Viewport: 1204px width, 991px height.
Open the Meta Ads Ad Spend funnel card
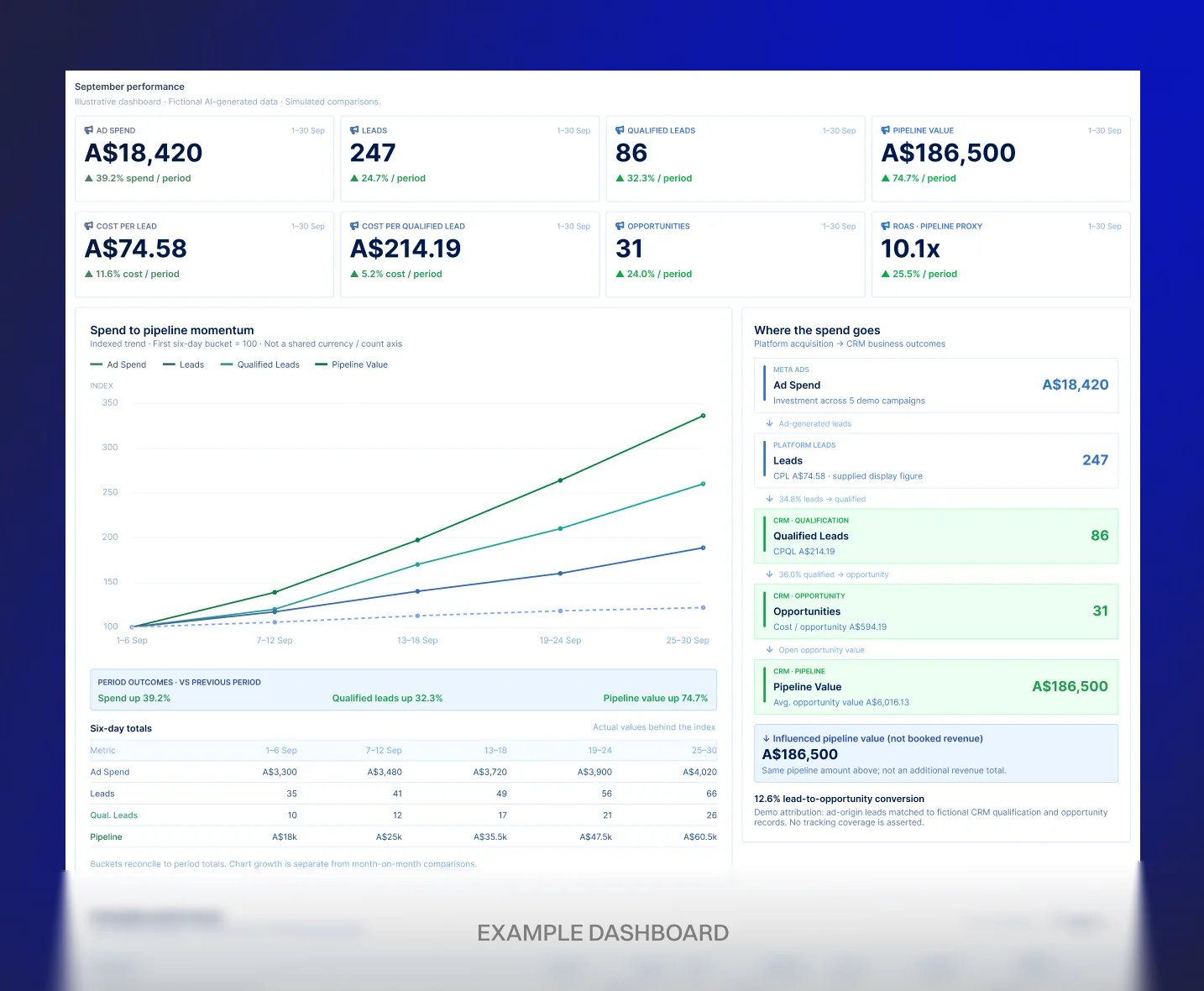coord(936,385)
